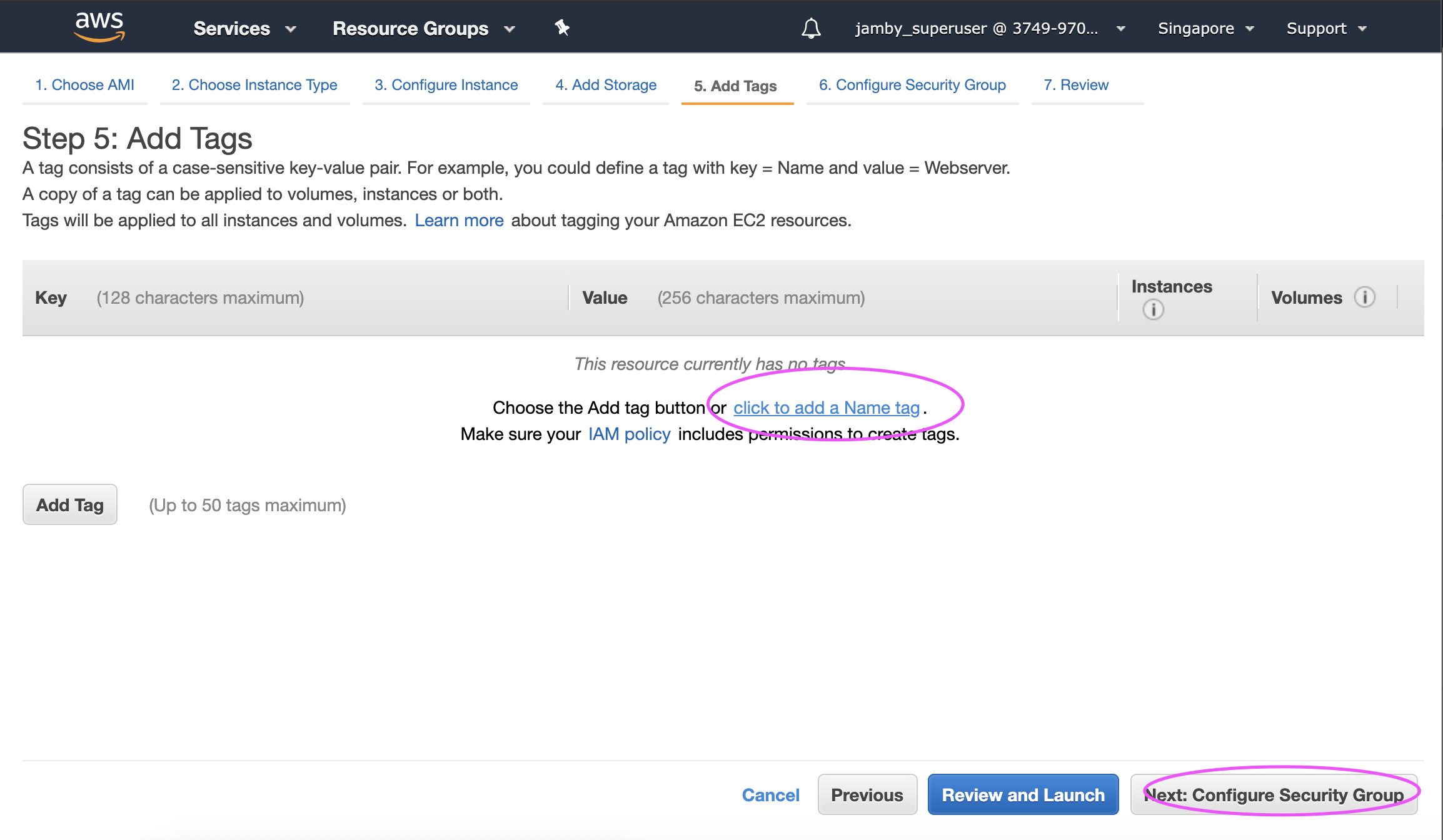
Task: Go to the Choose AMI step tab
Action: (84, 85)
